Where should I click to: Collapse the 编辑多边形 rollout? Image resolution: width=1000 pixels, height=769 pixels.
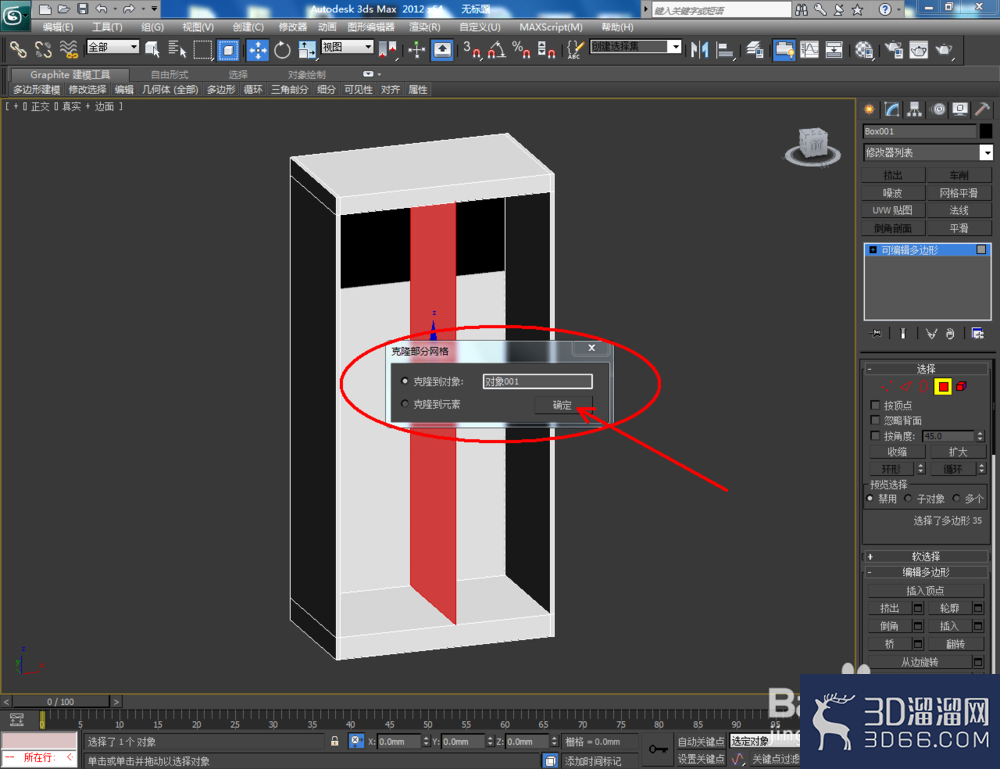click(x=925, y=572)
